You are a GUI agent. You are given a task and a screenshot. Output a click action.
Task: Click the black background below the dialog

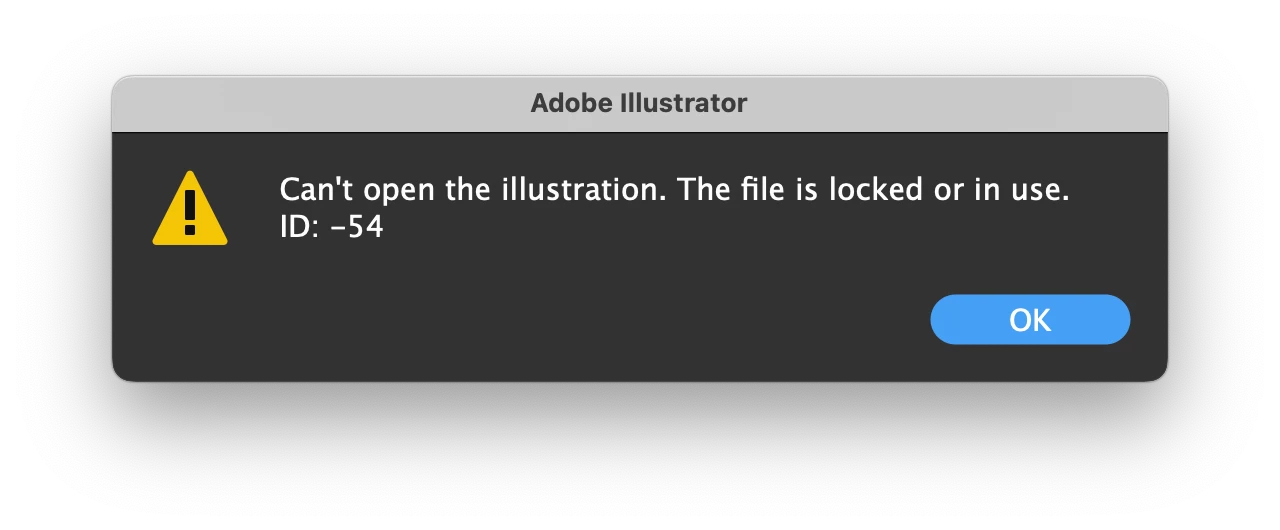(x=640, y=460)
